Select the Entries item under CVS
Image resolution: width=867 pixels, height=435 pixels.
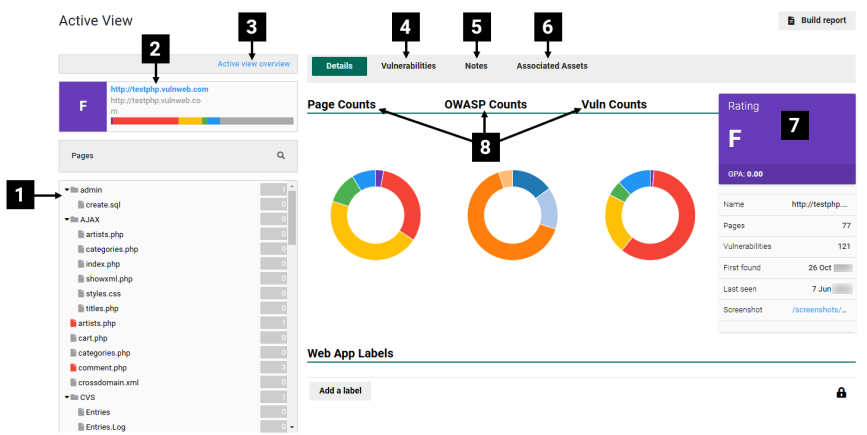[98, 412]
